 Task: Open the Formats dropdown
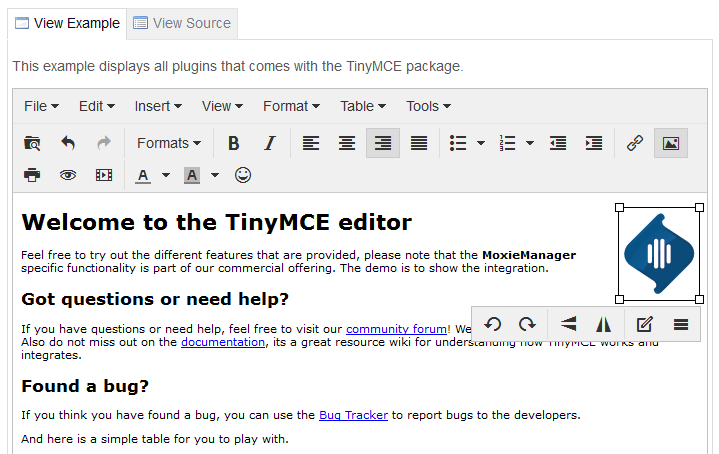[169, 144]
